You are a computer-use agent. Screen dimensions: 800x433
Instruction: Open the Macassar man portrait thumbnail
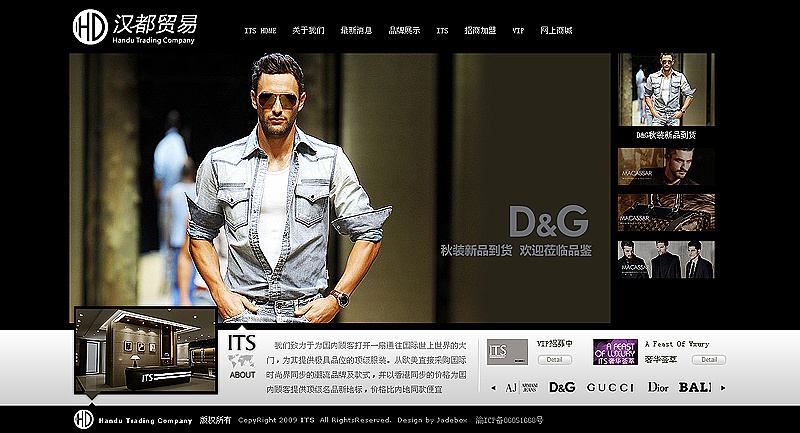(666, 167)
